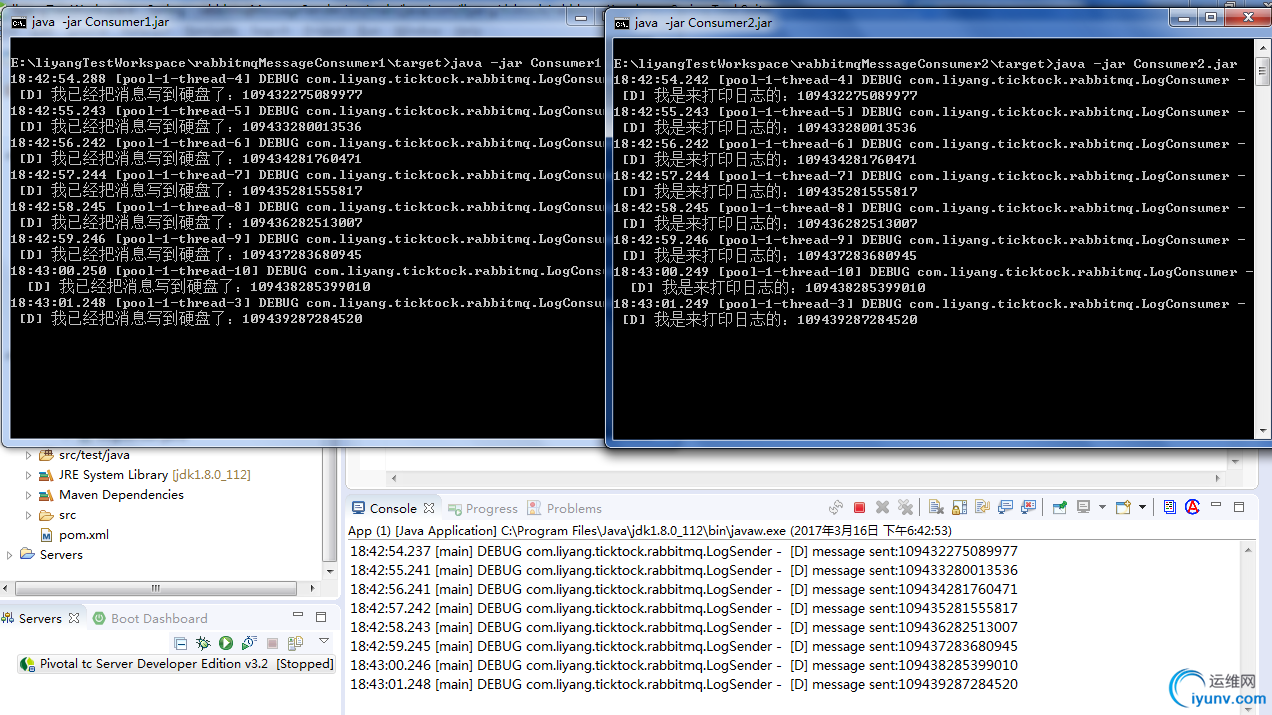Toggle show console on standard output change
The height and width of the screenshot is (715, 1272).
1005,508
